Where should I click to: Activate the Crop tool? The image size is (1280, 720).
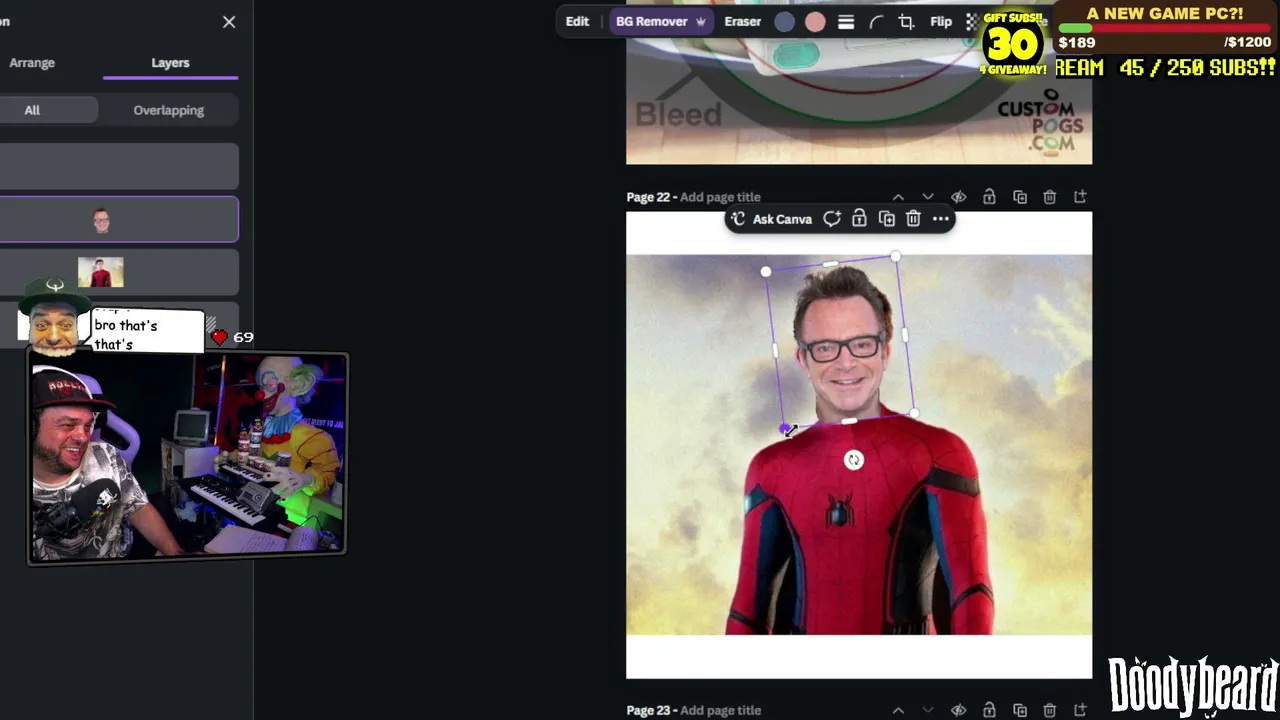click(x=906, y=22)
